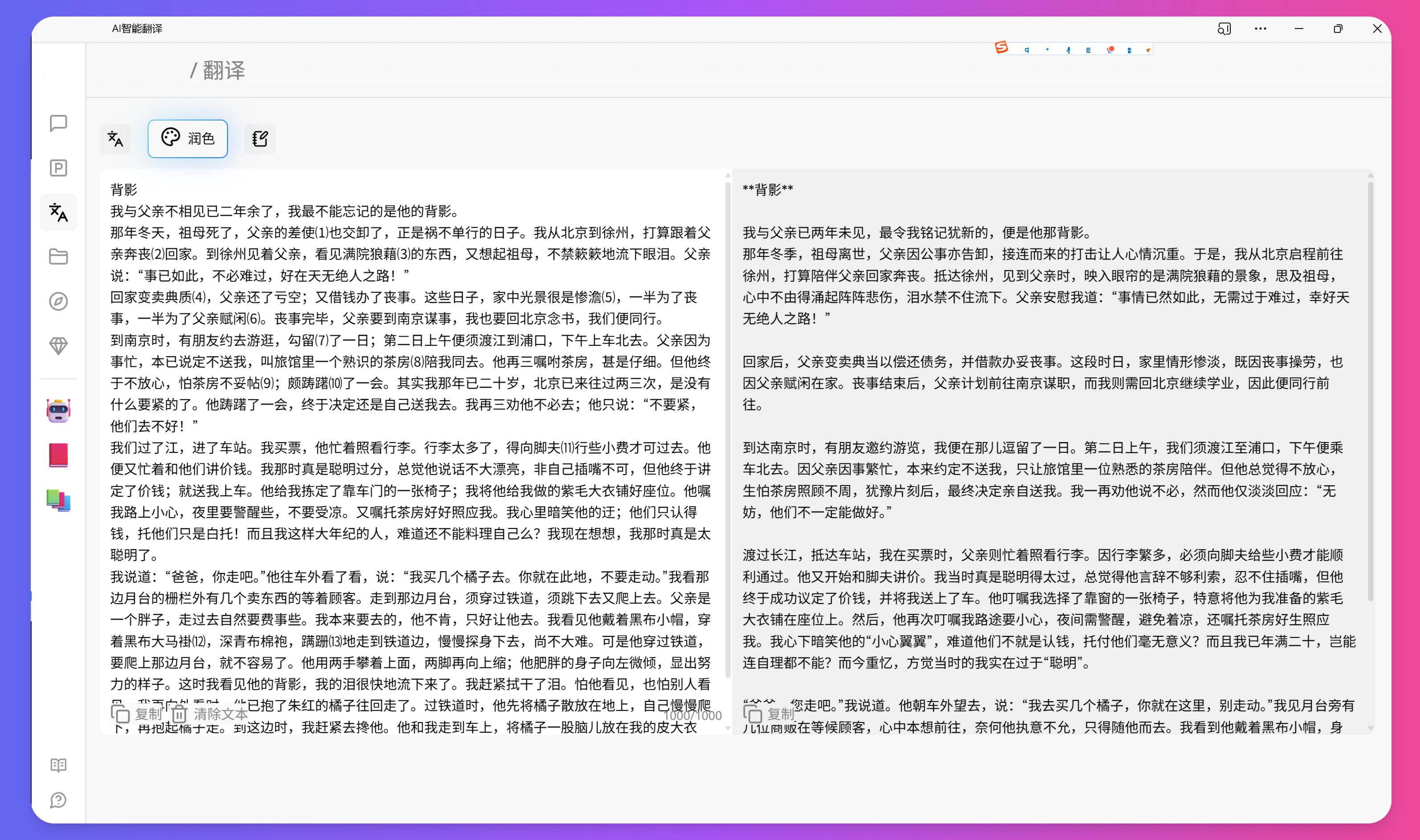Open the red book dictionary icon
This screenshot has height=840, width=1420.
(58, 455)
